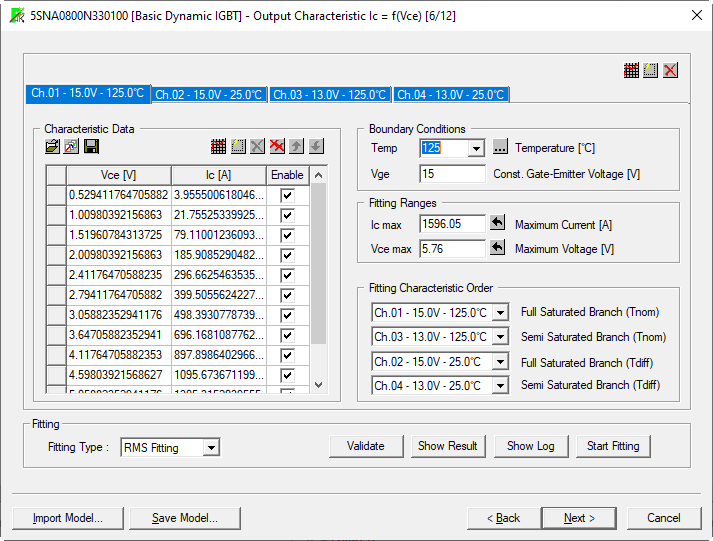Click the red X icon above the channel tabs
The image size is (713, 541).
coord(670,70)
